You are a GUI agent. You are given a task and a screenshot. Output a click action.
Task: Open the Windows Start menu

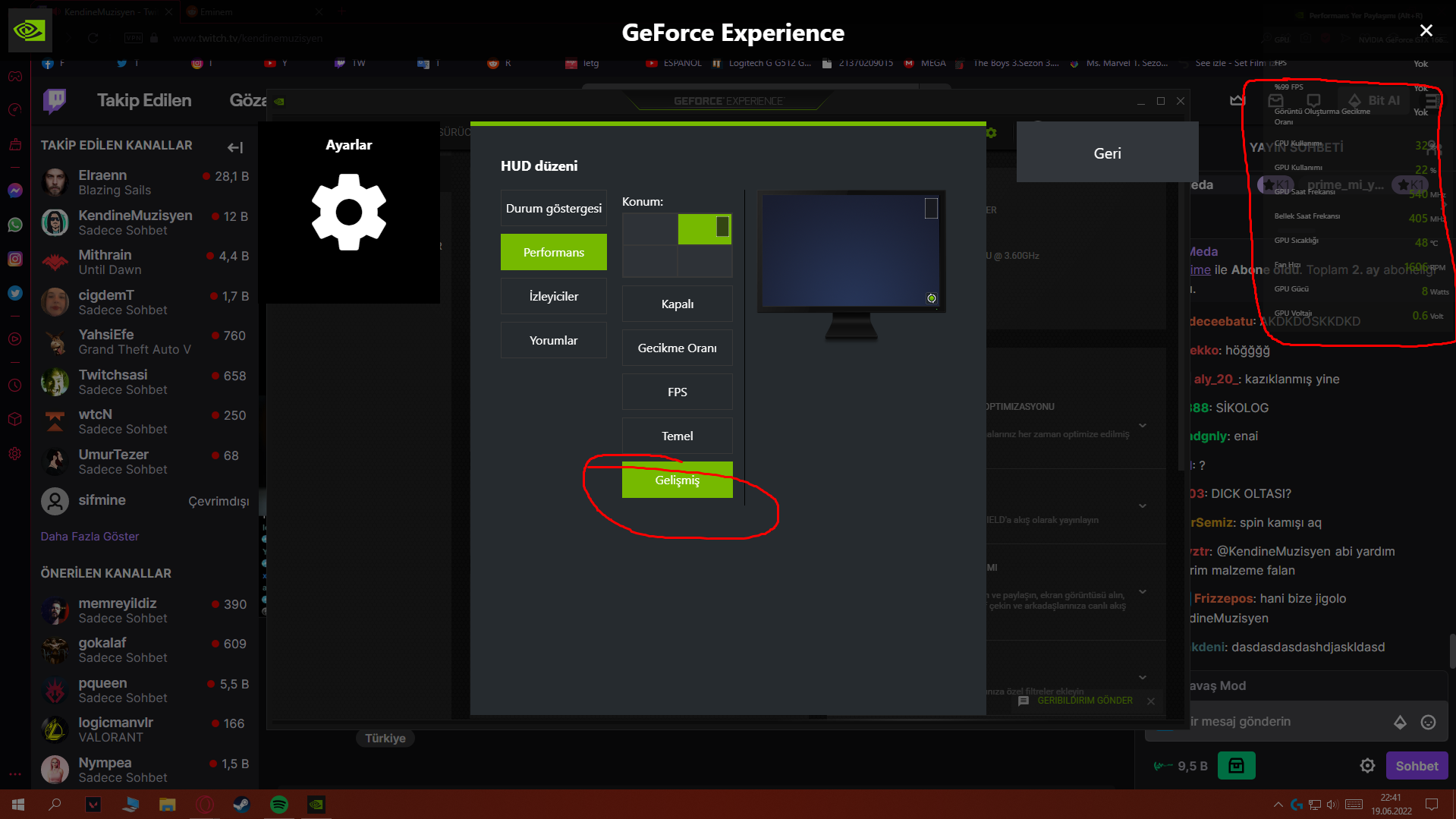pyautogui.click(x=18, y=805)
